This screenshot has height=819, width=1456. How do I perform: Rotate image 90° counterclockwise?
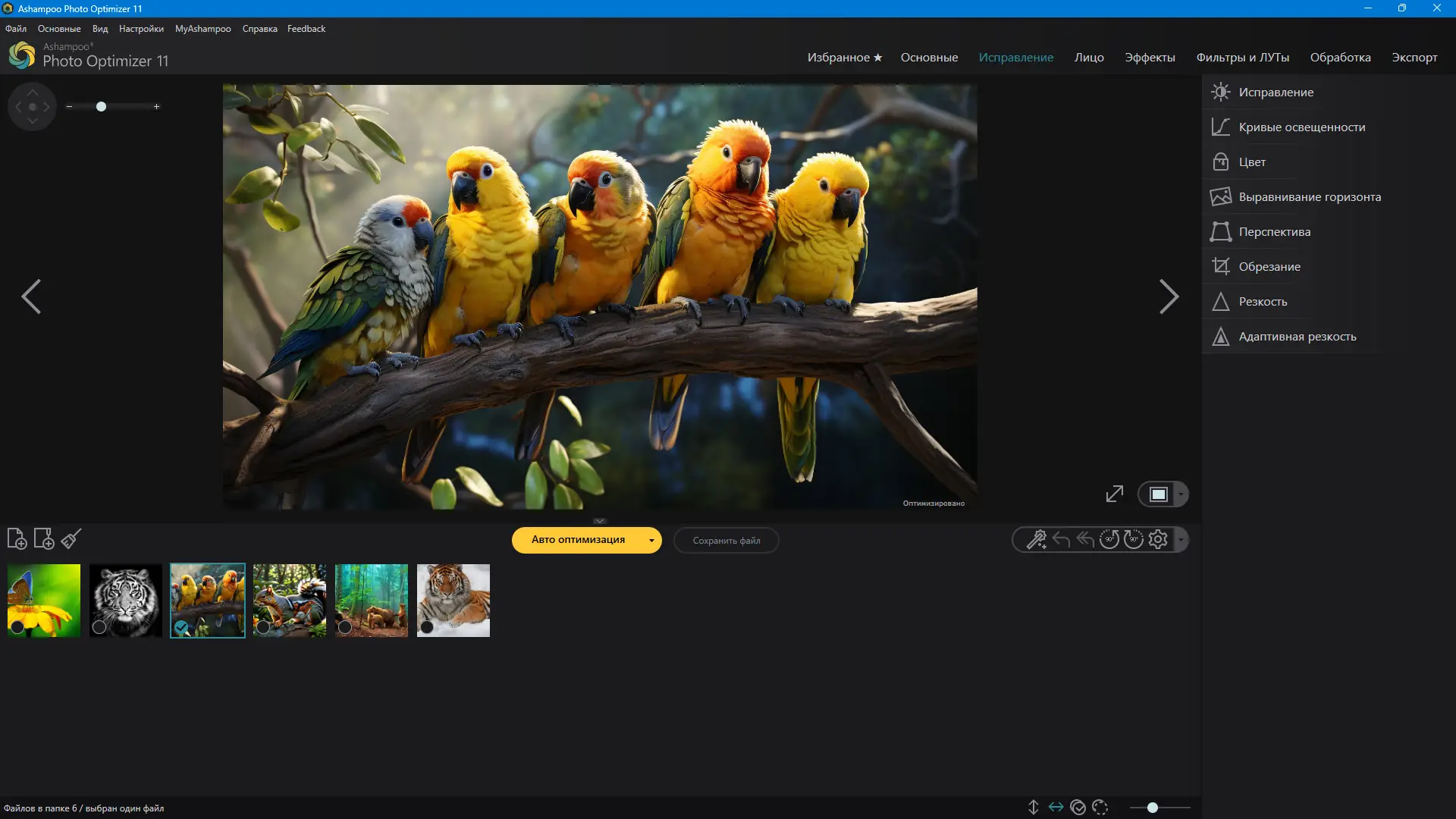(1109, 540)
